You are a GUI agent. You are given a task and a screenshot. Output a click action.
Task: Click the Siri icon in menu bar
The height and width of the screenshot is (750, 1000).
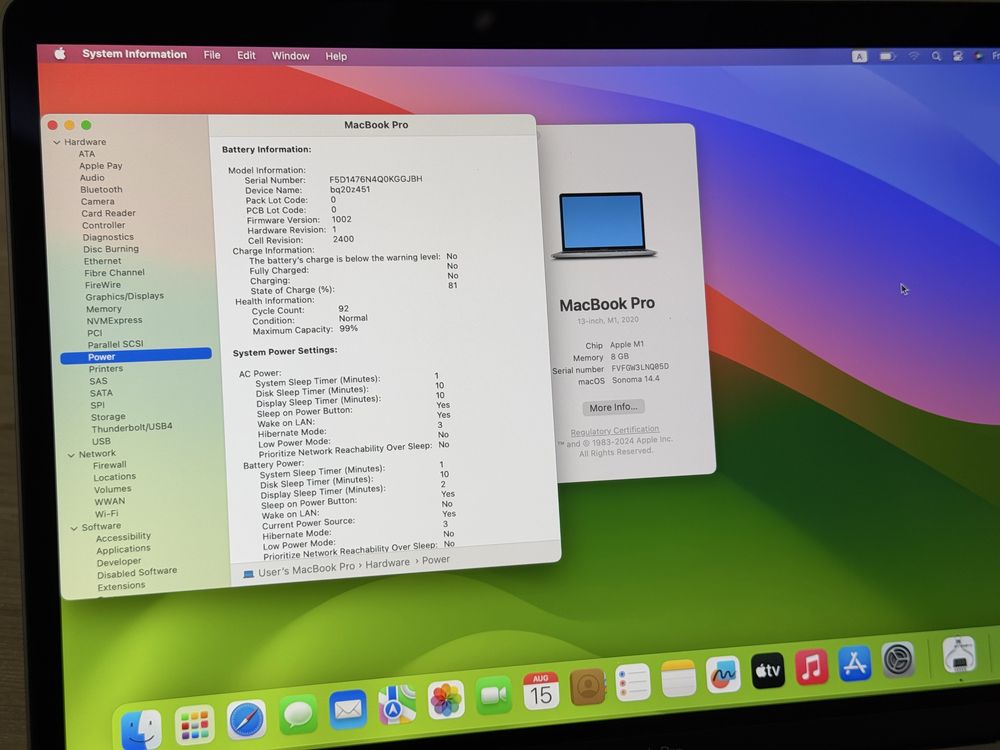coord(978,56)
